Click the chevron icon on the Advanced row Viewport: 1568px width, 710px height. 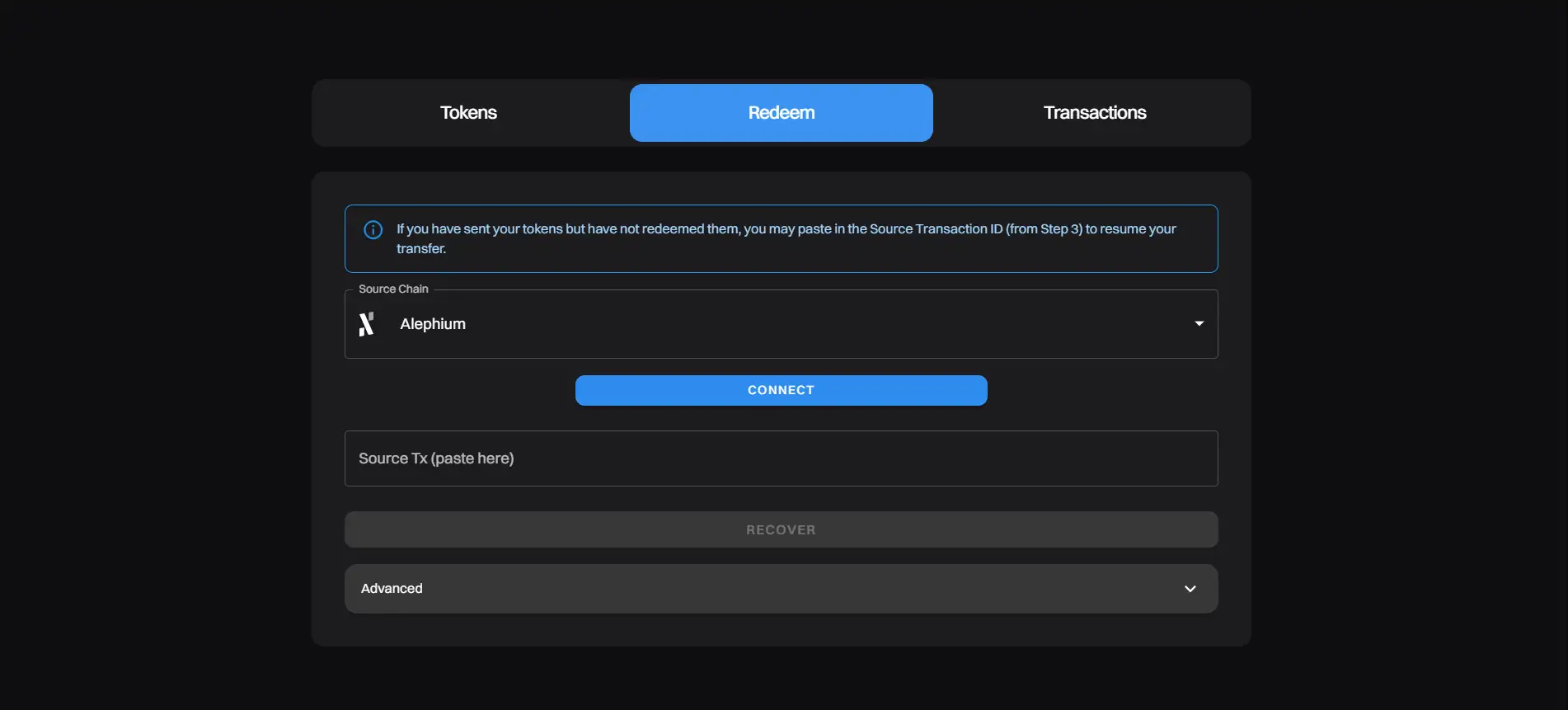coord(1190,589)
